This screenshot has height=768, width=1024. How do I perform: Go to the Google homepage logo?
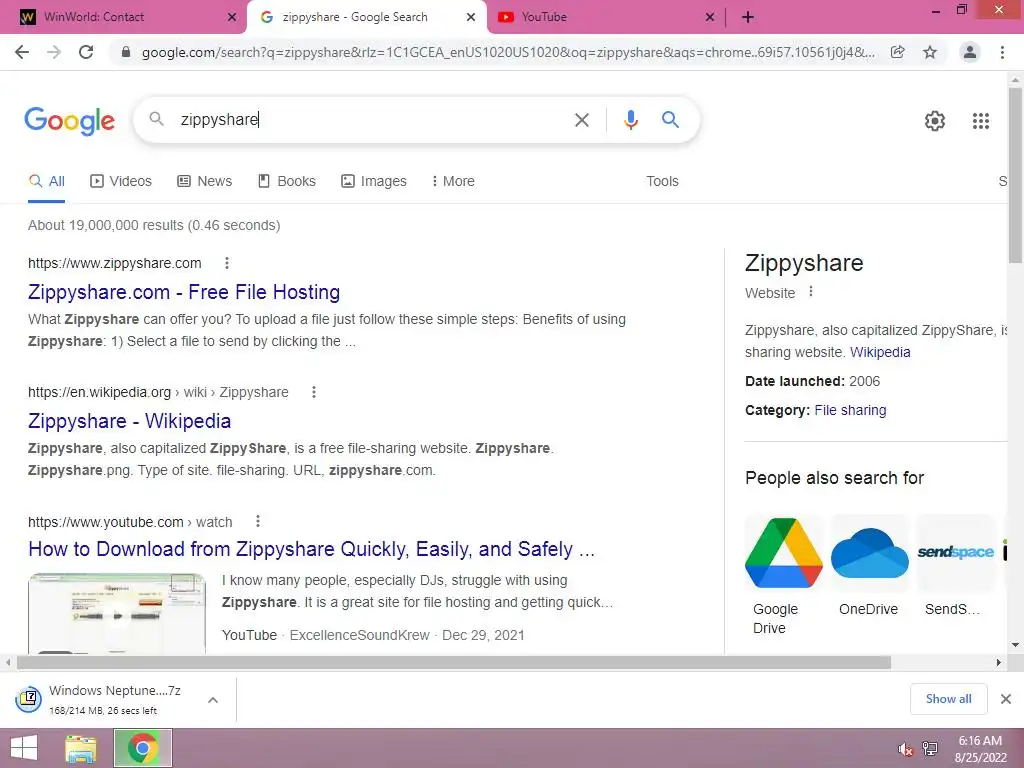tap(69, 121)
